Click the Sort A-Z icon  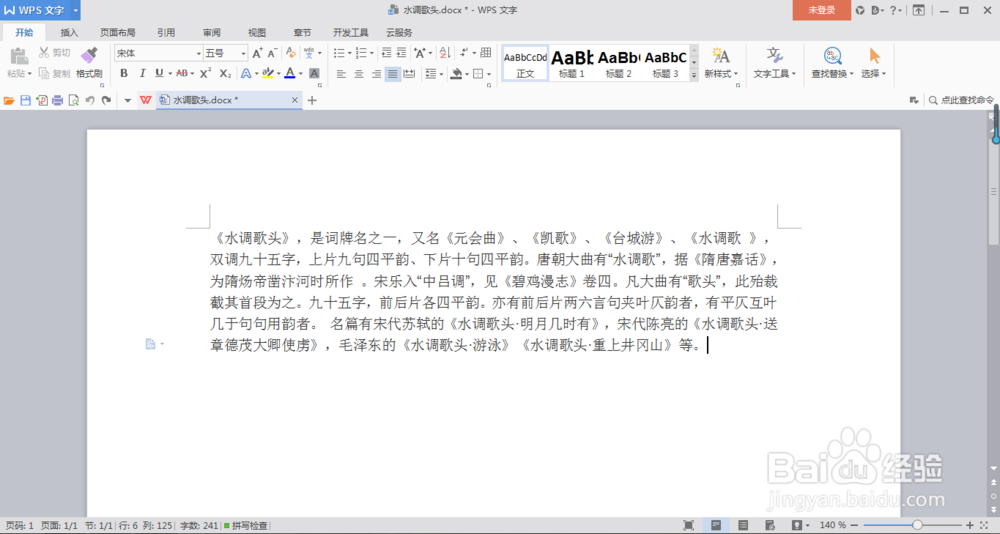(x=445, y=53)
